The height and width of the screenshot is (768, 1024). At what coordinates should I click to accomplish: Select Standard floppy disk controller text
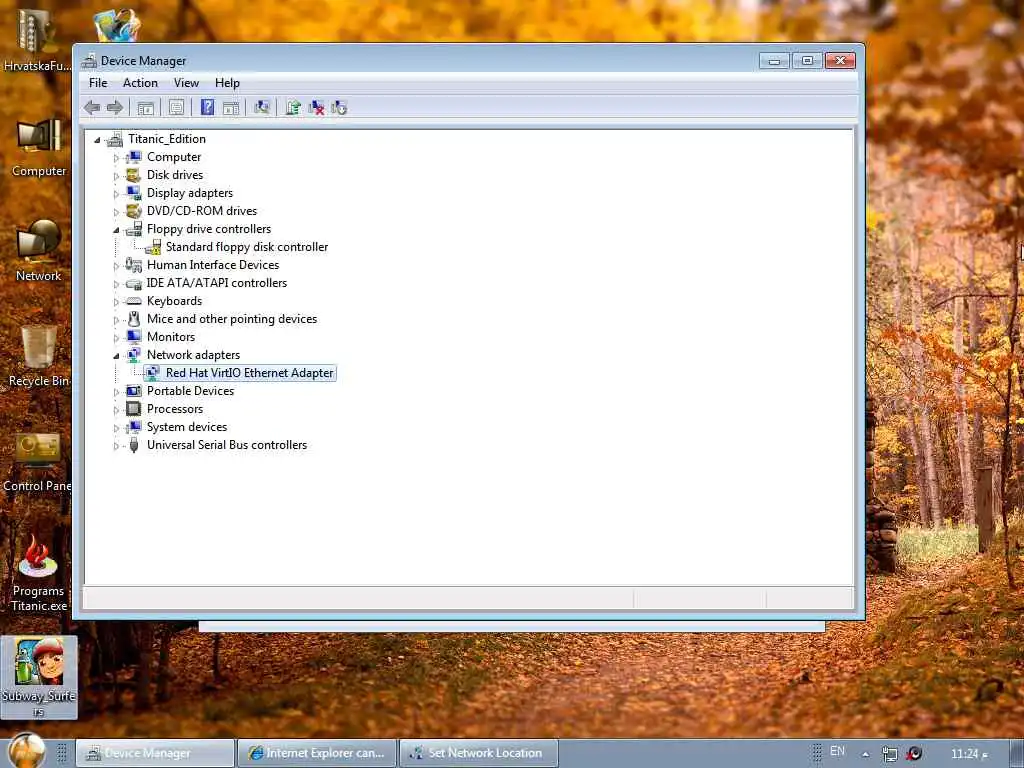247,247
